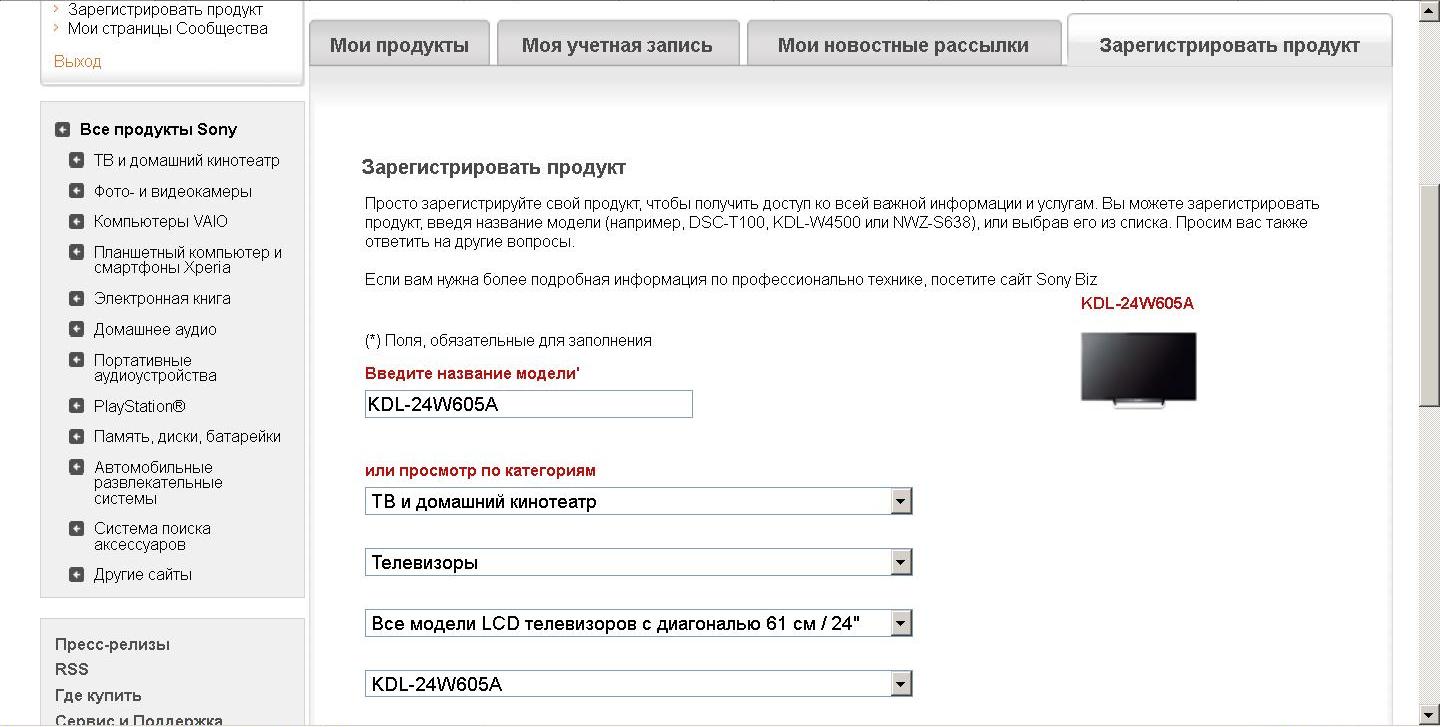Open the "Телевизоры" subcategory dropdown
Image resolution: width=1440 pixels, height=727 pixels.
click(901, 561)
